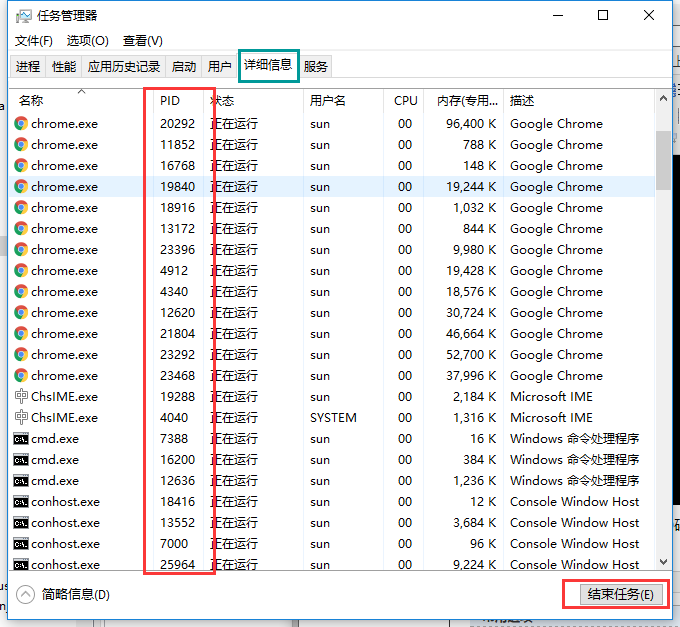Click ChsIME icon in PID 19288 row
Image resolution: width=680 pixels, height=627 pixels.
coord(21,396)
